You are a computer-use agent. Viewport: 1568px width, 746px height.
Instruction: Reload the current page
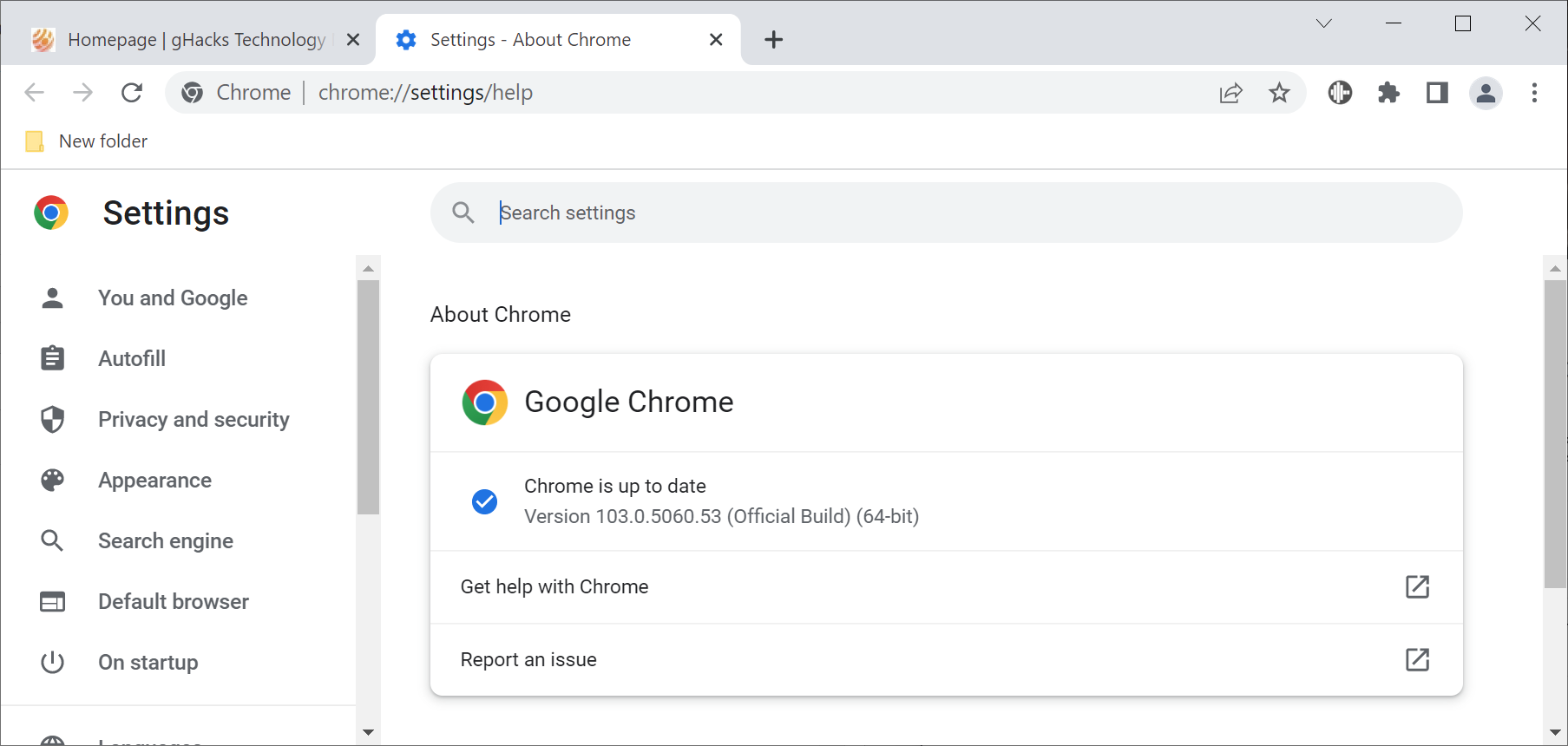point(132,93)
